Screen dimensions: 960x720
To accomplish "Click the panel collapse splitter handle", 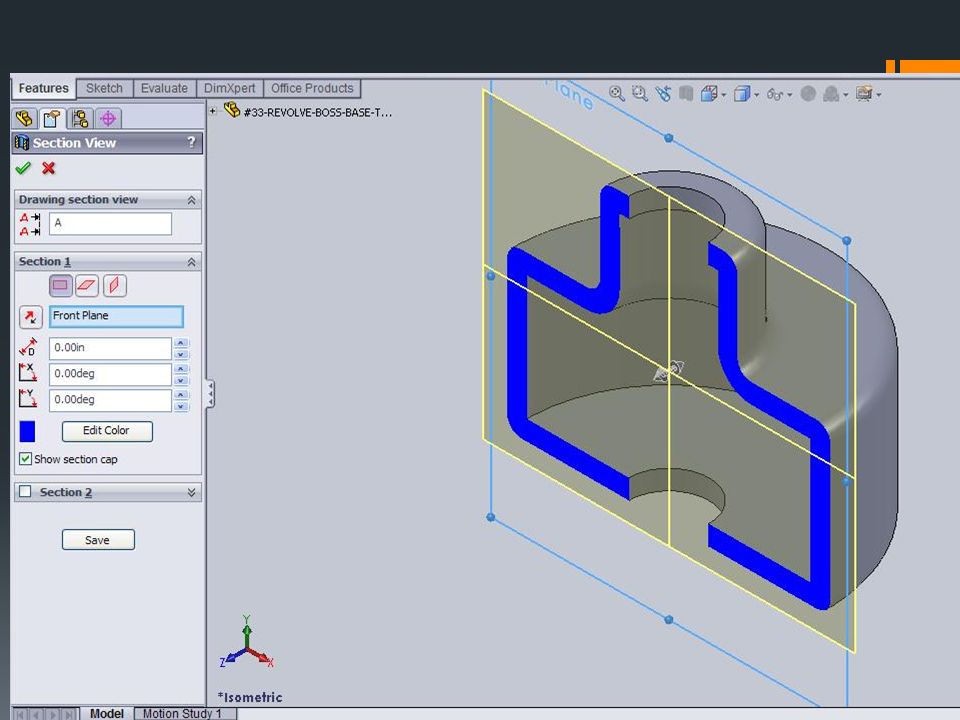I will click(x=210, y=393).
